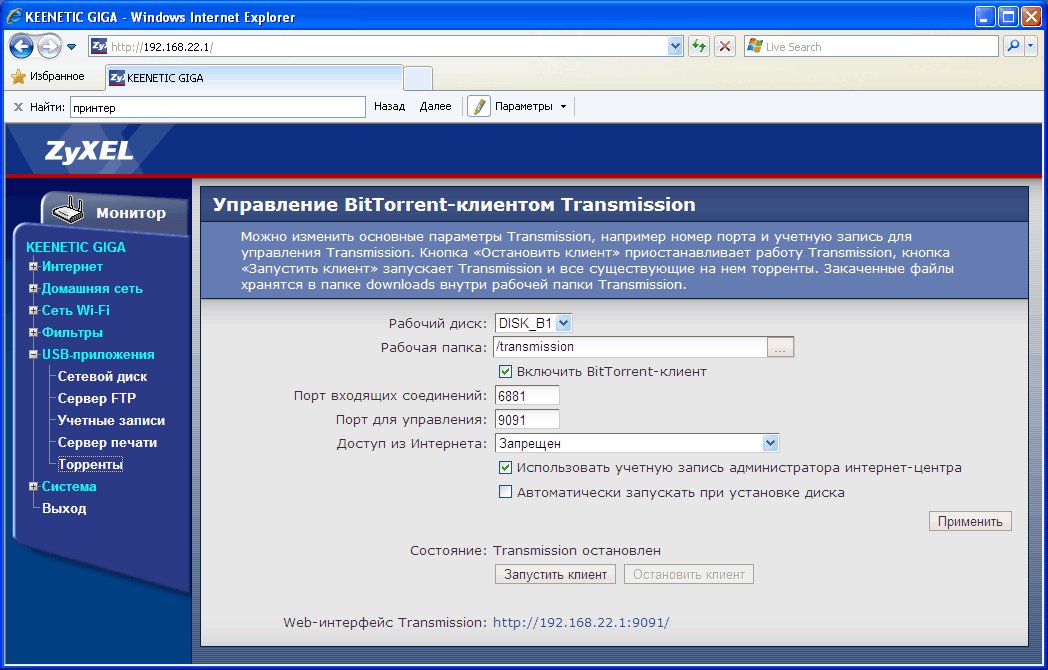The image size is (1048, 670).
Task: Click the router icon on Монитор tab
Action: click(x=68, y=211)
